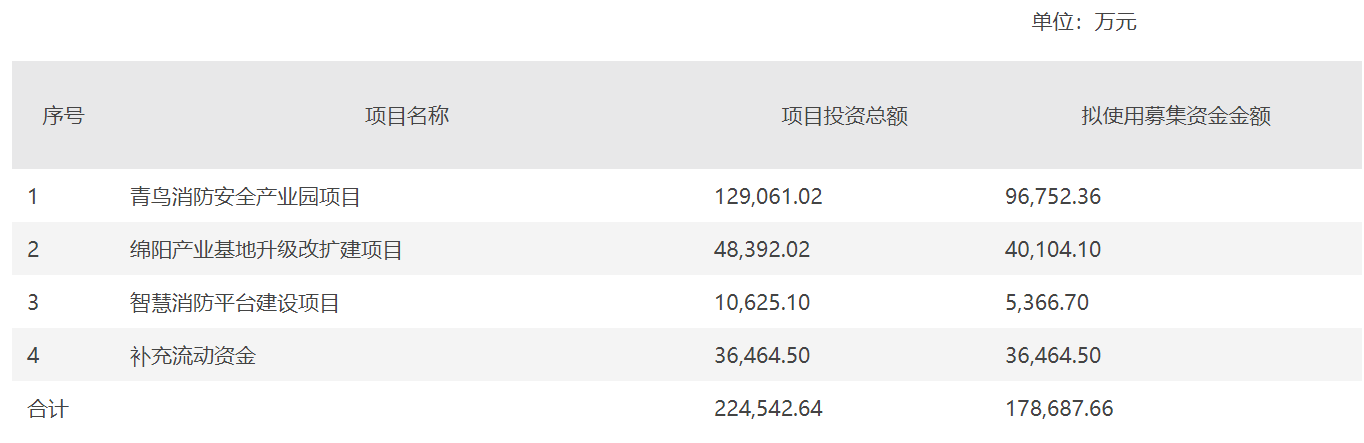Click row number 3 in 序号 column

coord(33,303)
